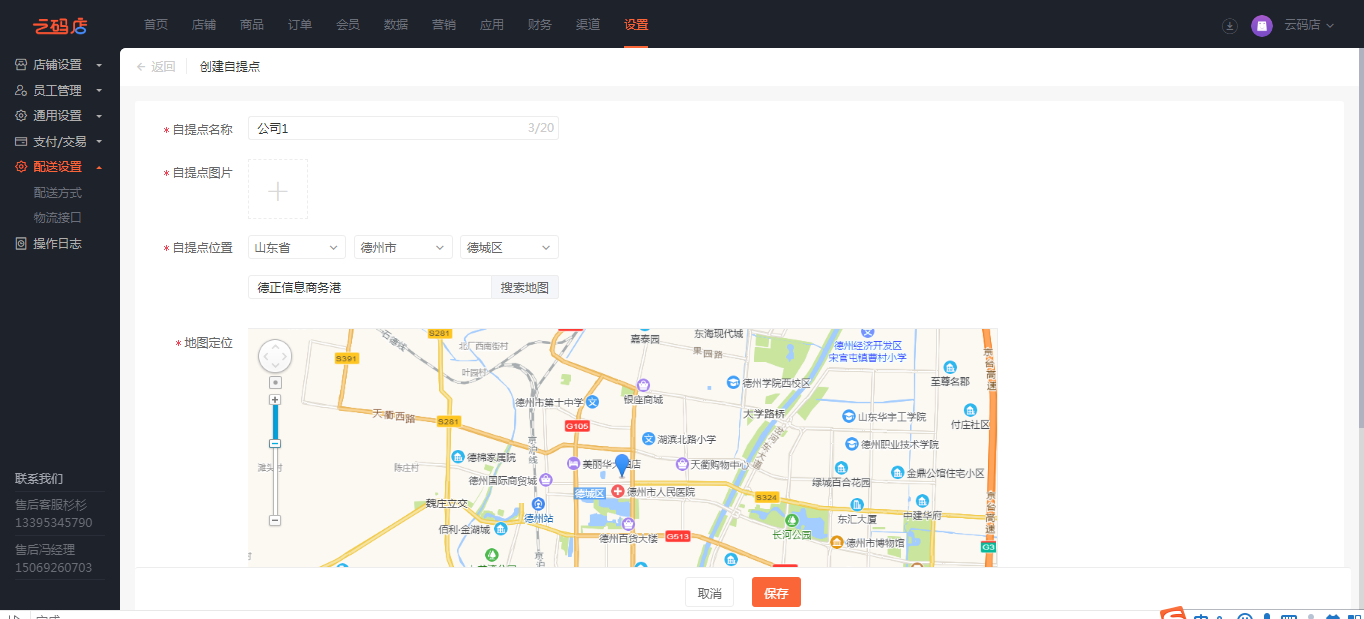This screenshot has height=619, width=1364.
Task: Click the blue location pin on map
Action: point(622,465)
